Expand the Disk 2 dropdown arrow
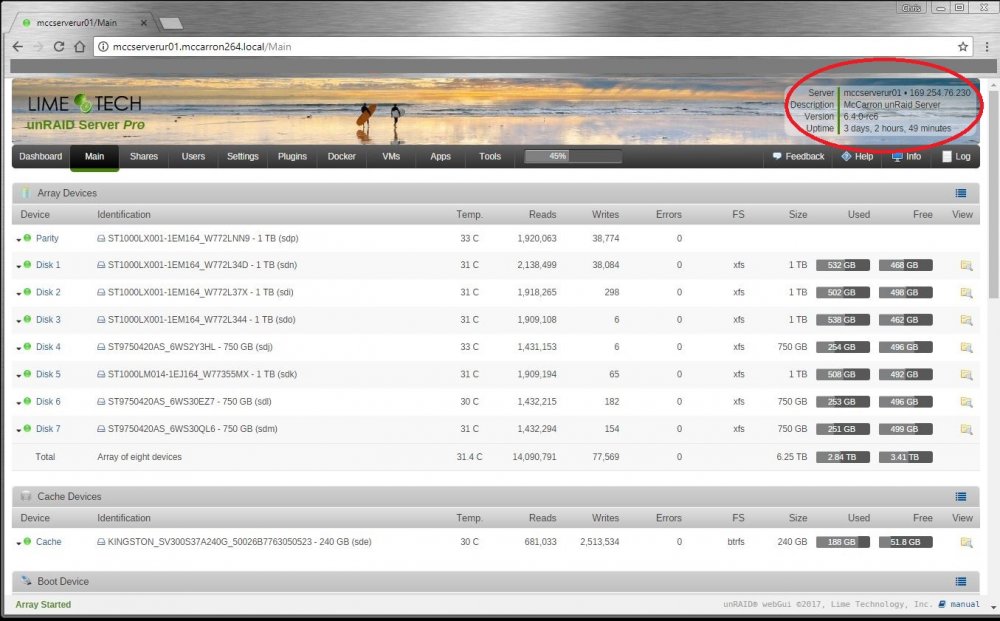The image size is (1000, 621). point(18,294)
